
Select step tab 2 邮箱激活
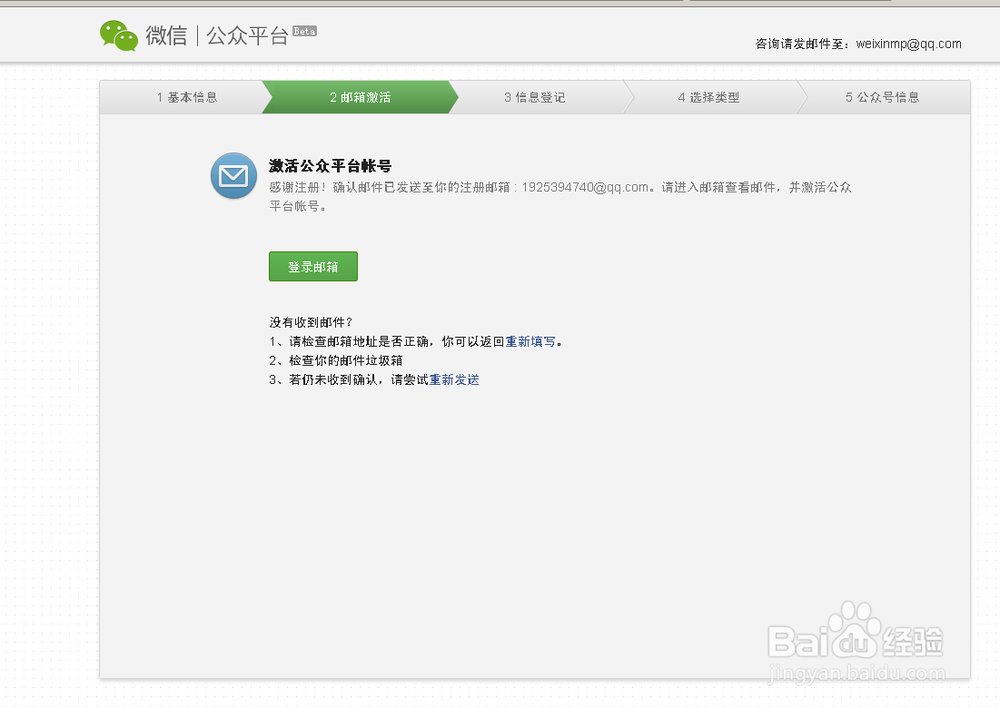pyautogui.click(x=360, y=97)
